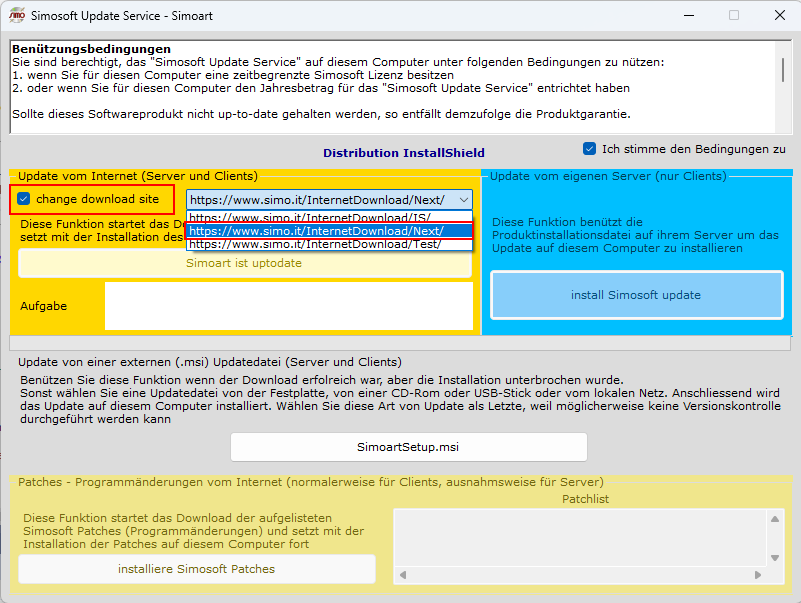Image resolution: width=801 pixels, height=603 pixels.
Task: Click Patchlist left scroll arrow
Action: click(403, 575)
